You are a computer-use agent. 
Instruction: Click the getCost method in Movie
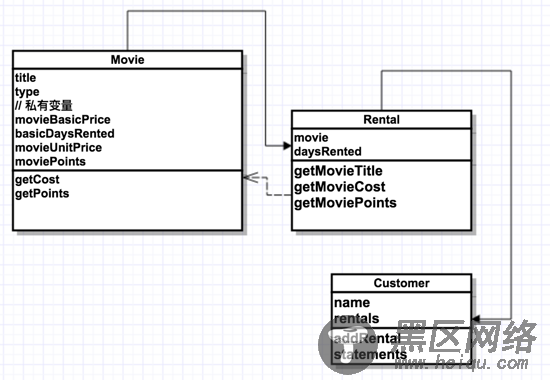click(x=37, y=180)
